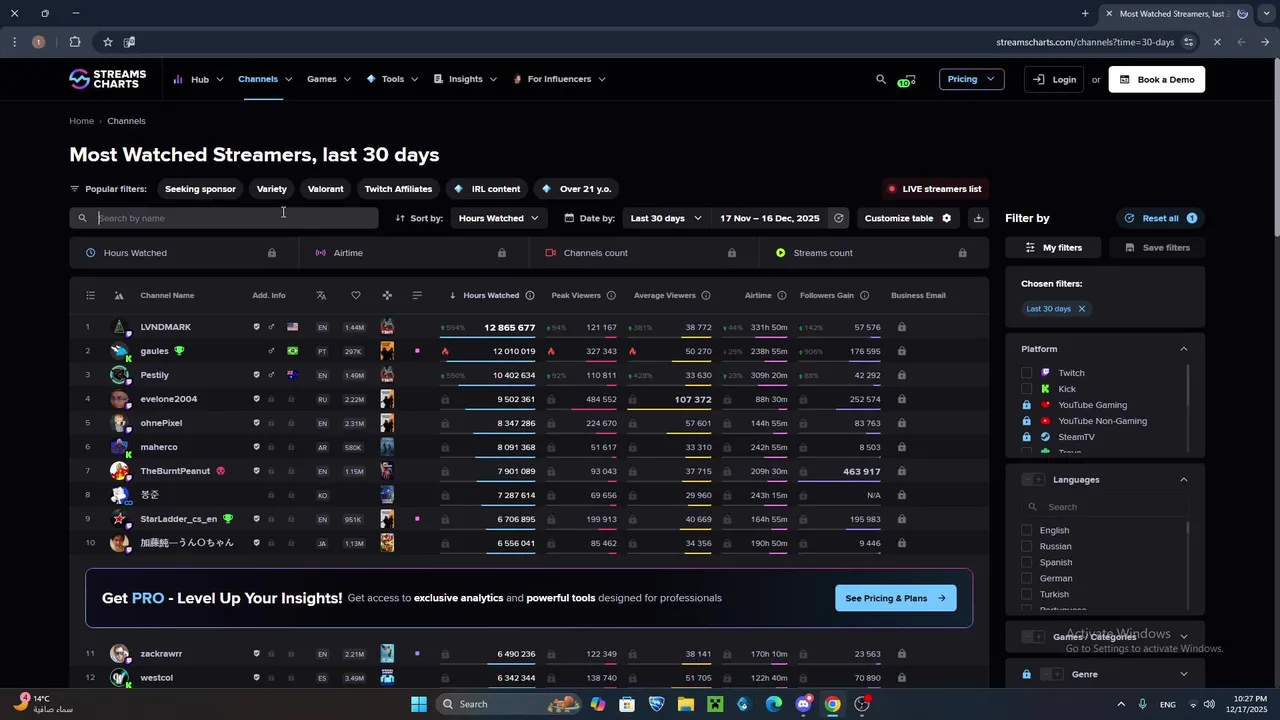Open Chrome from the taskbar
The image size is (1280, 720).
(832, 704)
